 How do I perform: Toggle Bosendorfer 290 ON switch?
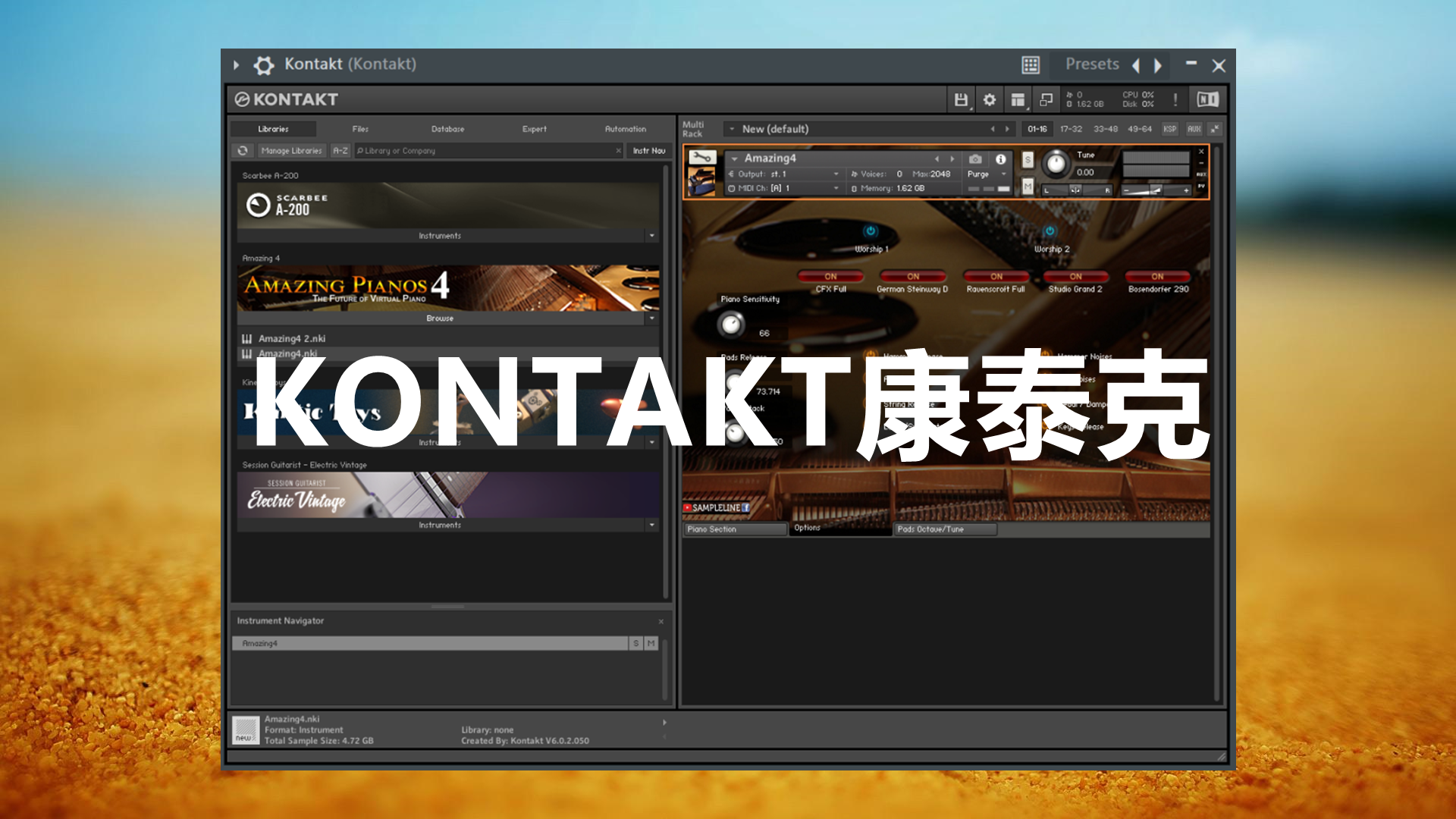tap(1157, 277)
